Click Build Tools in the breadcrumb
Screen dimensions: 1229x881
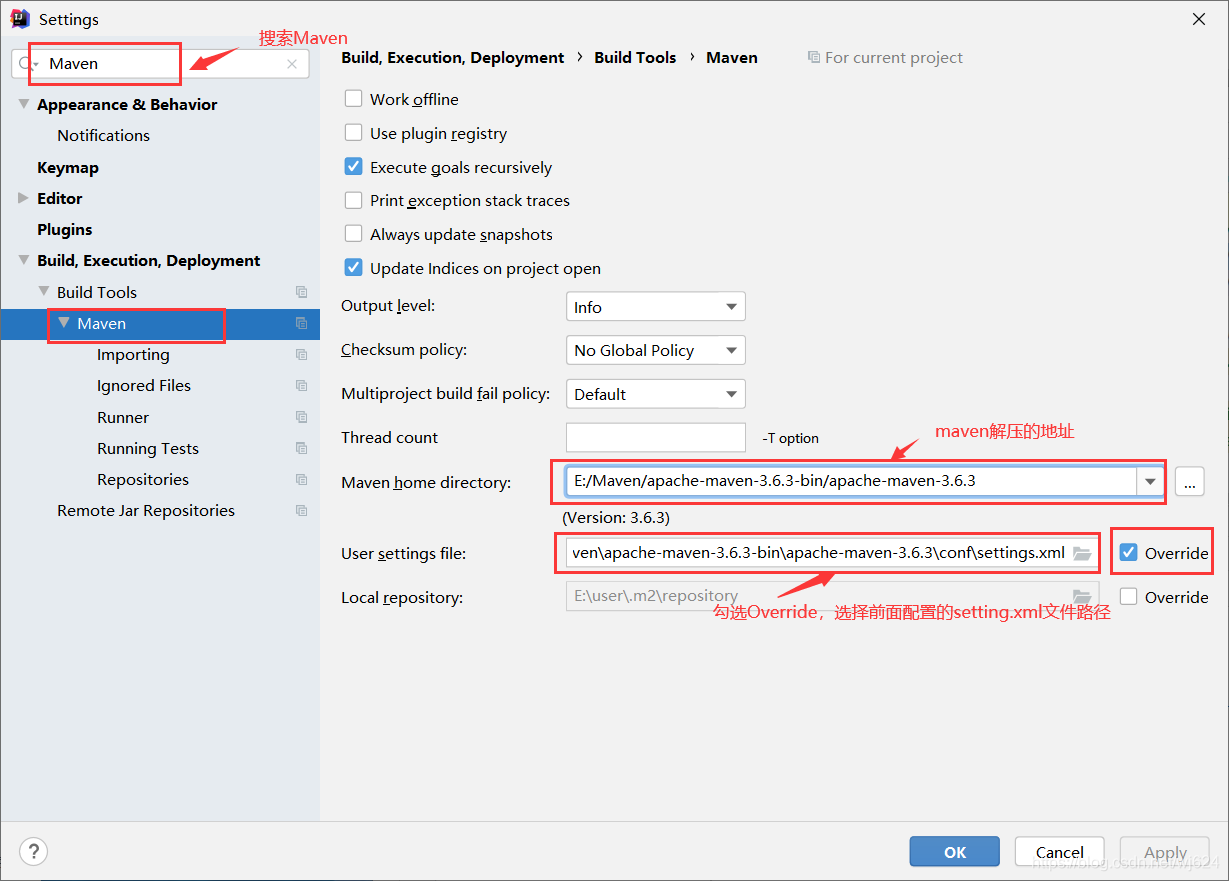635,58
